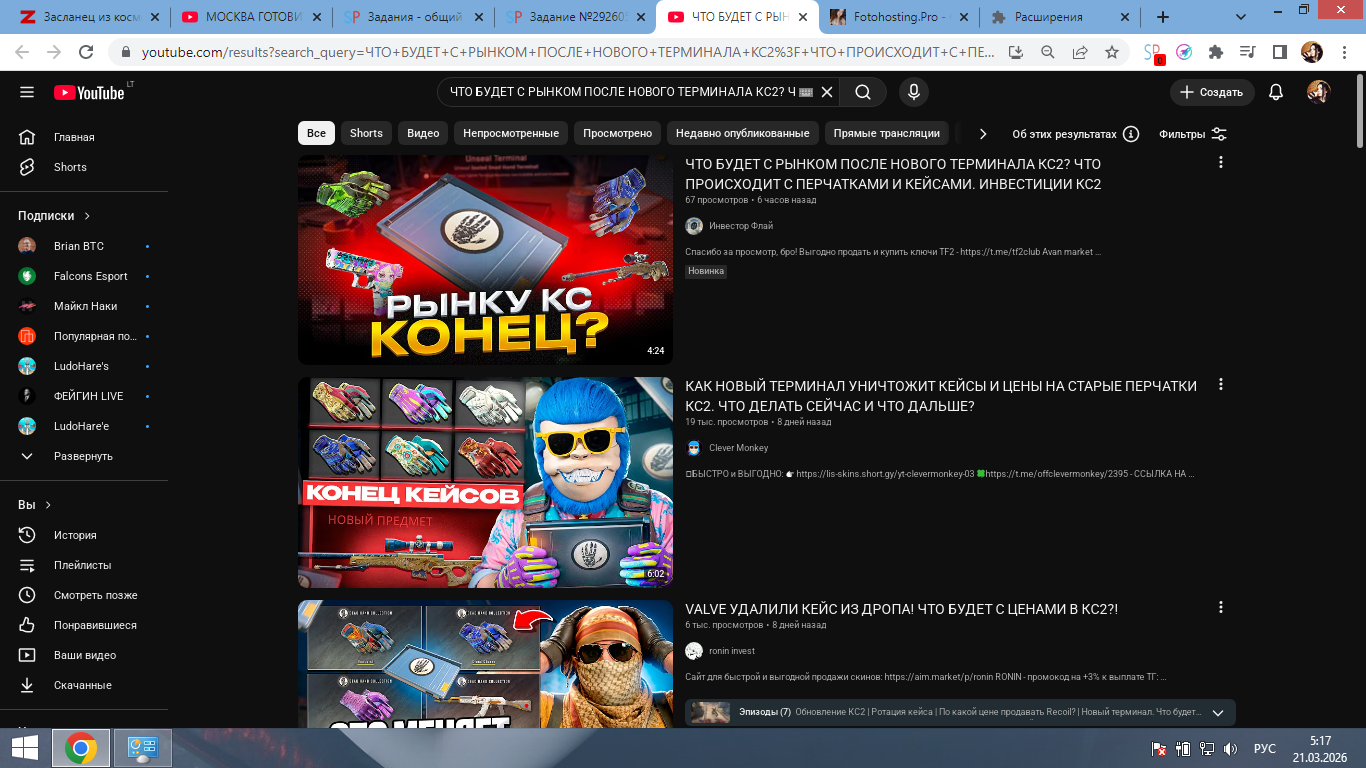This screenshot has height=768, width=1366.
Task: Select the Недавно опубликованные filter chip
Action: 742,133
